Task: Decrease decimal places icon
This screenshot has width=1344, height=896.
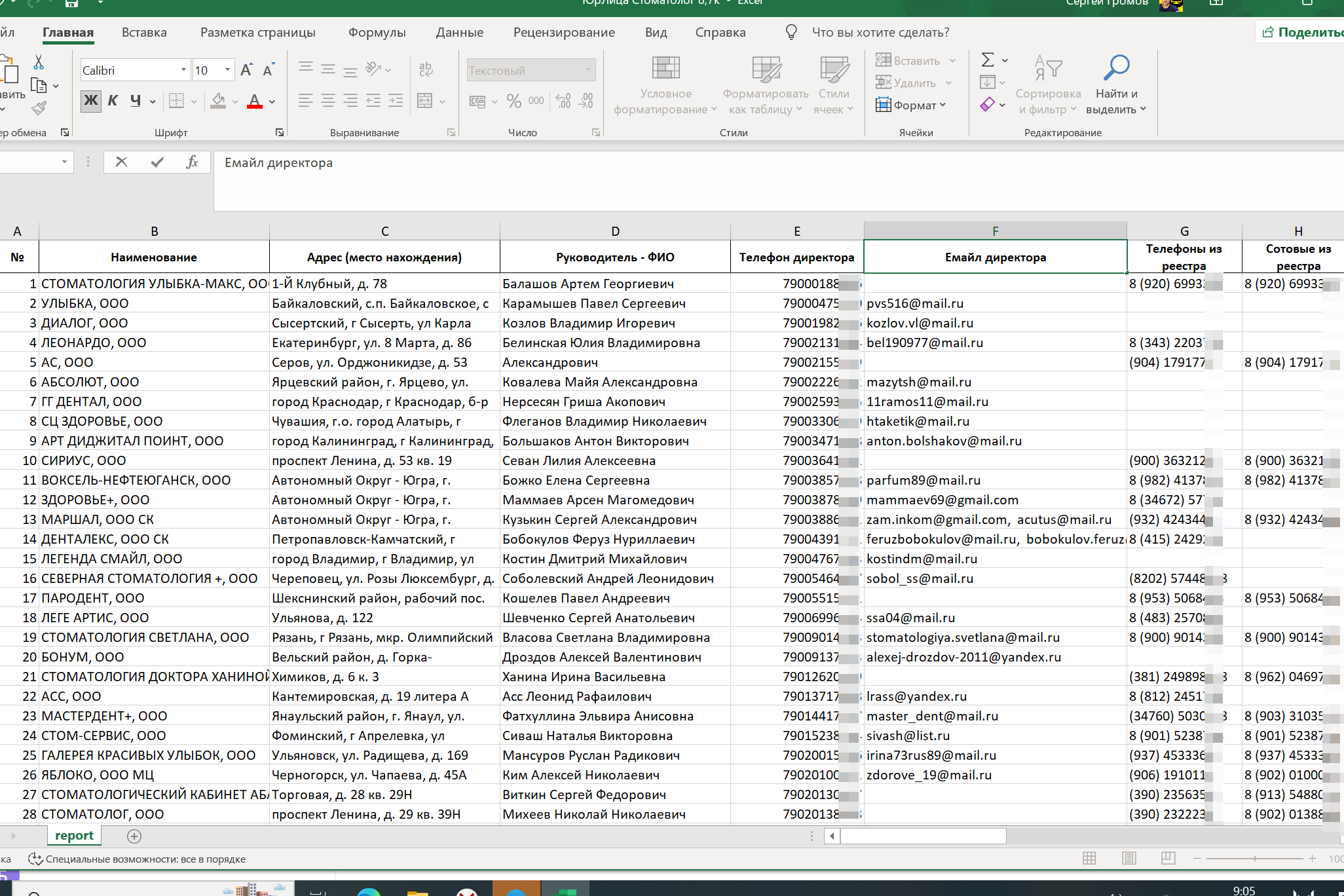Action: tap(586, 101)
